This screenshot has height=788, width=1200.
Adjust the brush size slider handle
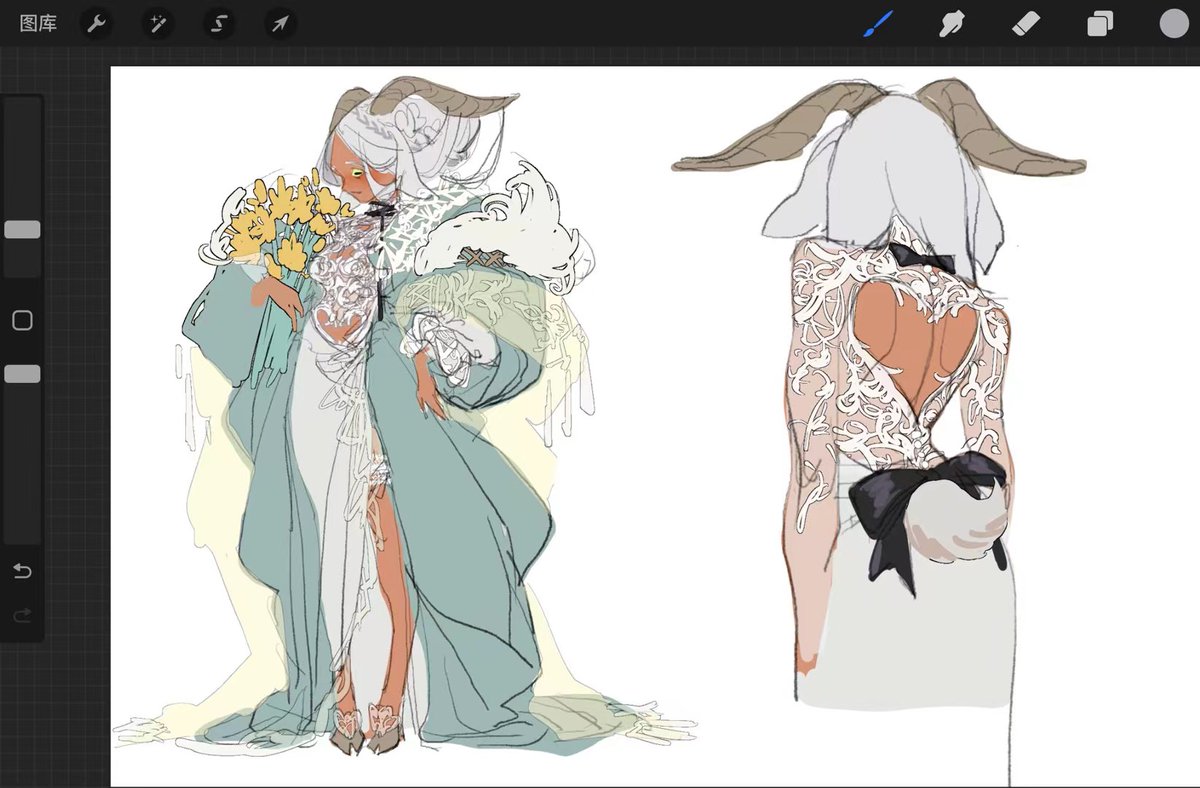(x=22, y=230)
